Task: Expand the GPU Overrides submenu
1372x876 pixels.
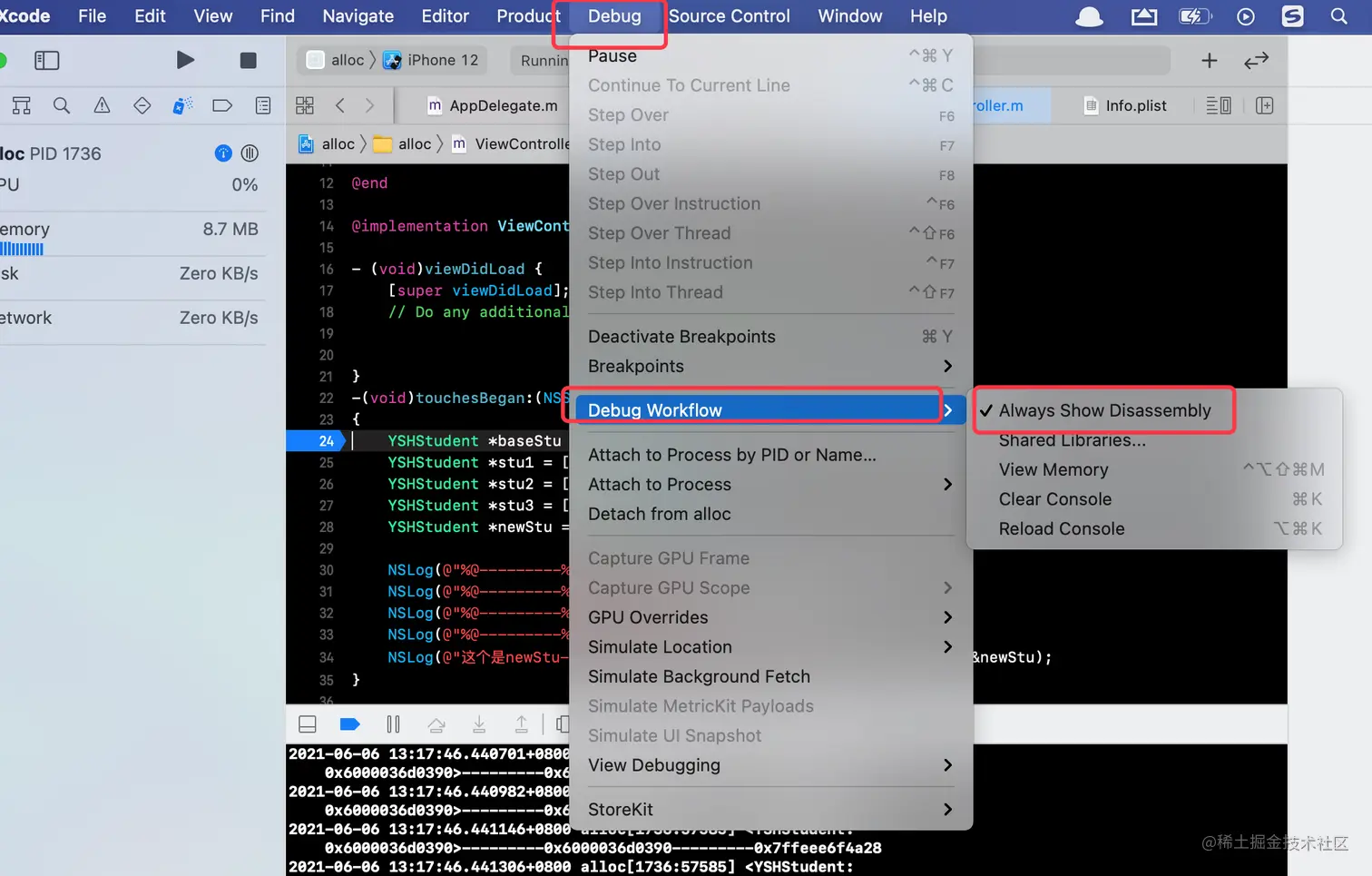Action: 770,617
